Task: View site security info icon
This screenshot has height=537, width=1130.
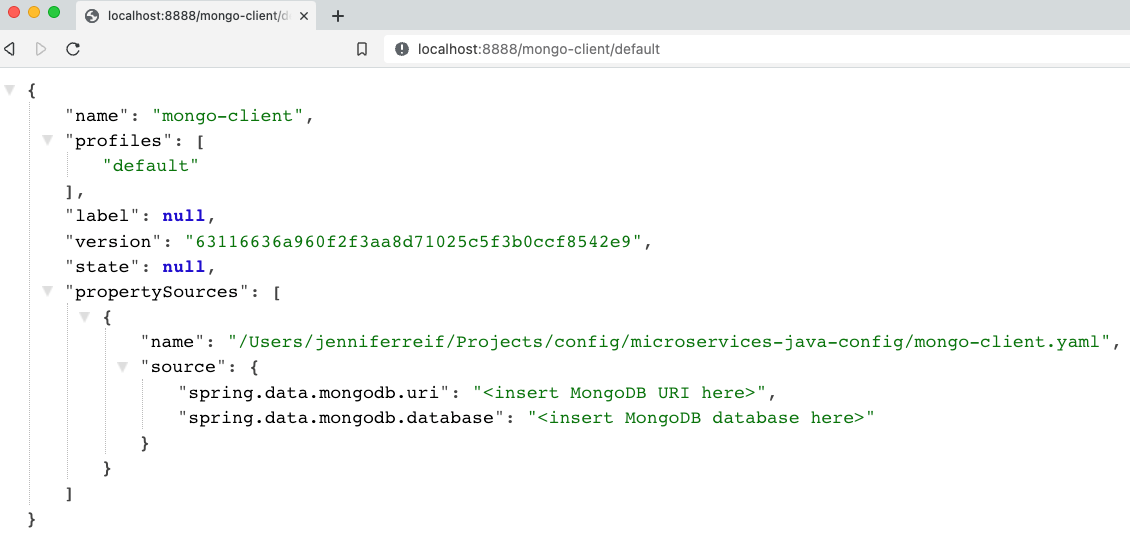Action: pyautogui.click(x=402, y=49)
